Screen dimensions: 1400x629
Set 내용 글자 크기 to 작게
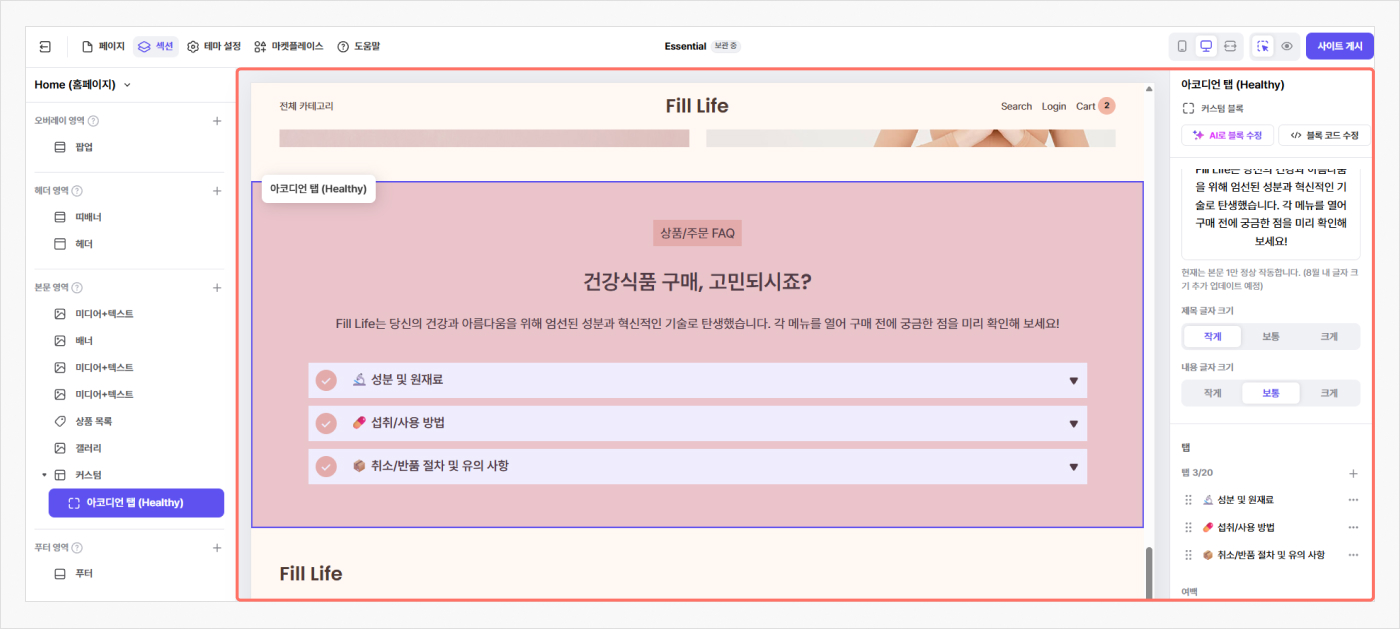pyautogui.click(x=1212, y=393)
